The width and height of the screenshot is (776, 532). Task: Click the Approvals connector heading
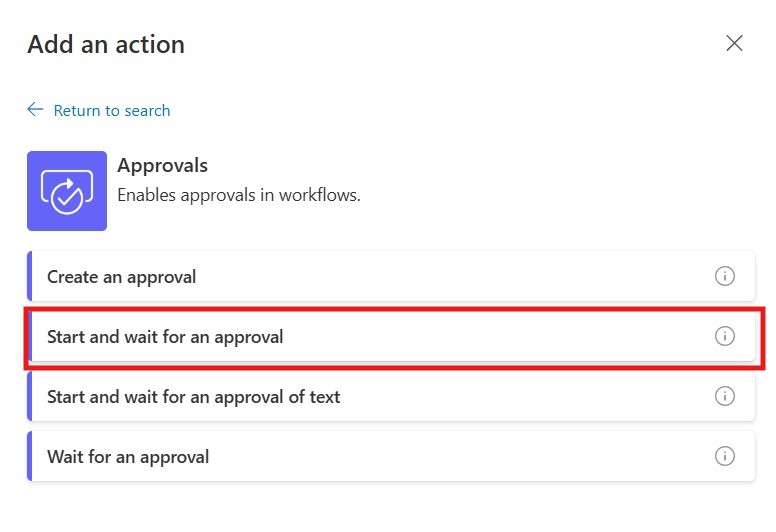162,165
